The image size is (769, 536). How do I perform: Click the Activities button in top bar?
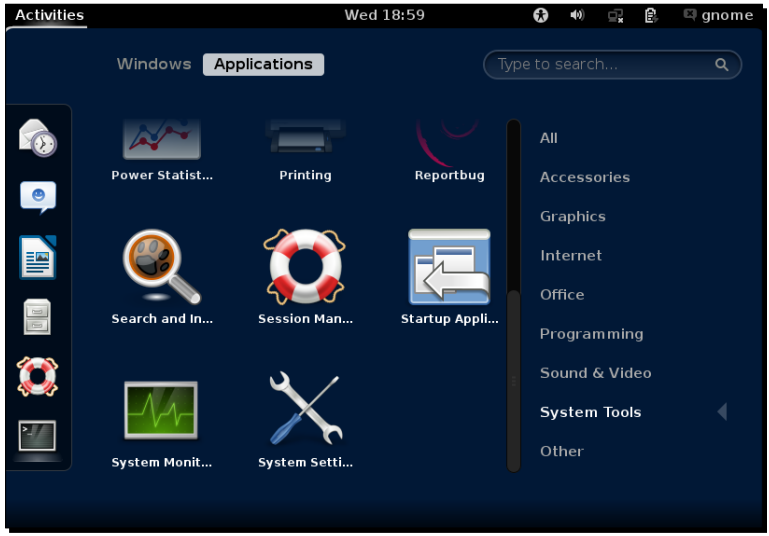pos(49,15)
